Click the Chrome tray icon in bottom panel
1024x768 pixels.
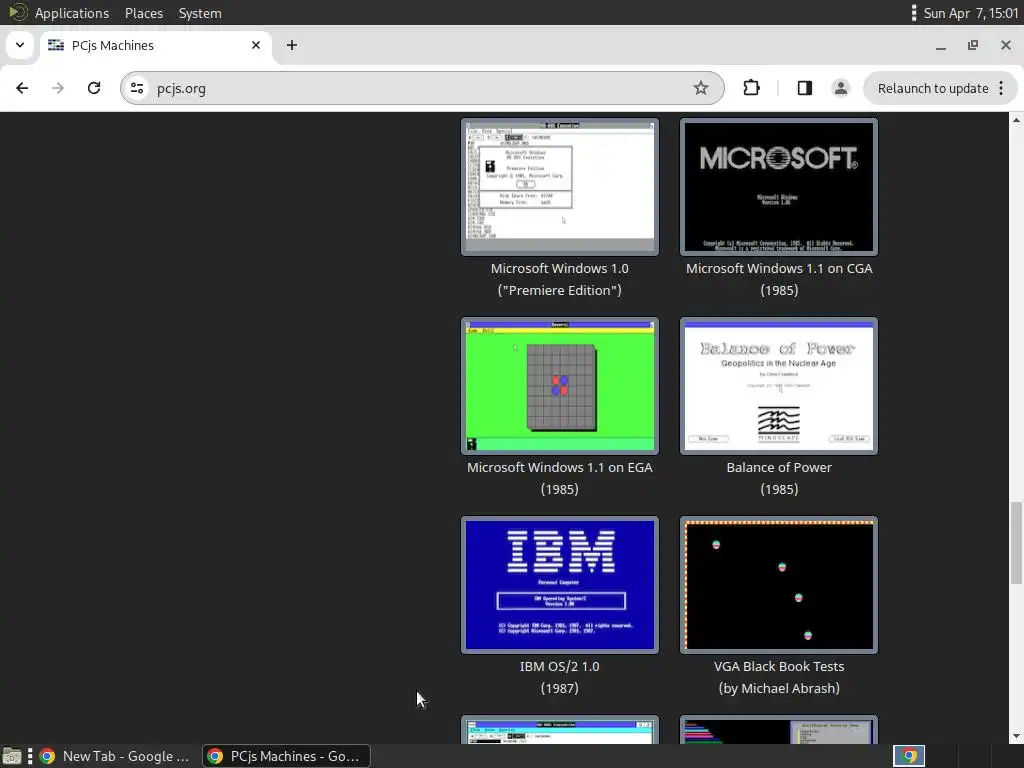pos(909,756)
